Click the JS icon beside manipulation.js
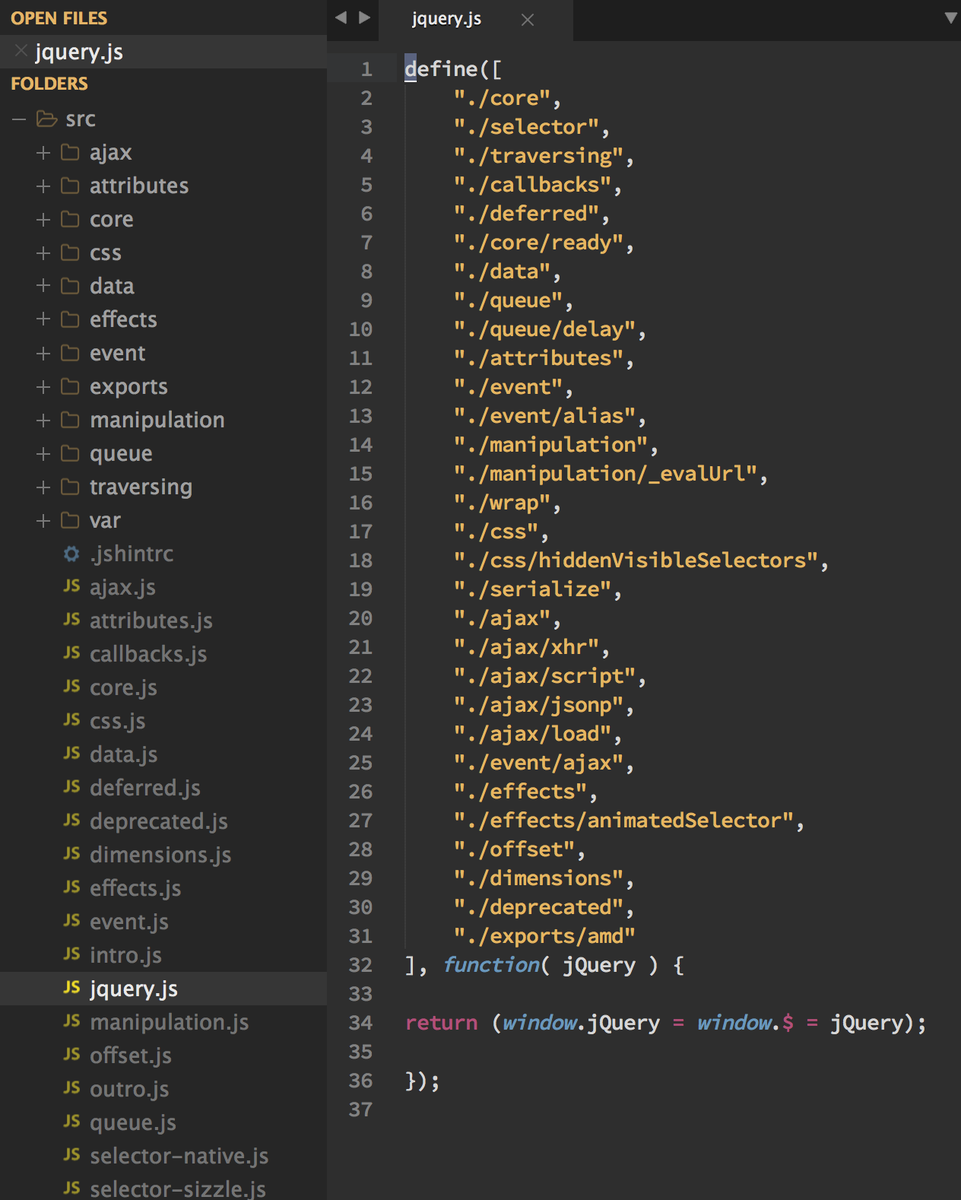Image resolution: width=961 pixels, height=1200 pixels. coord(71,1022)
